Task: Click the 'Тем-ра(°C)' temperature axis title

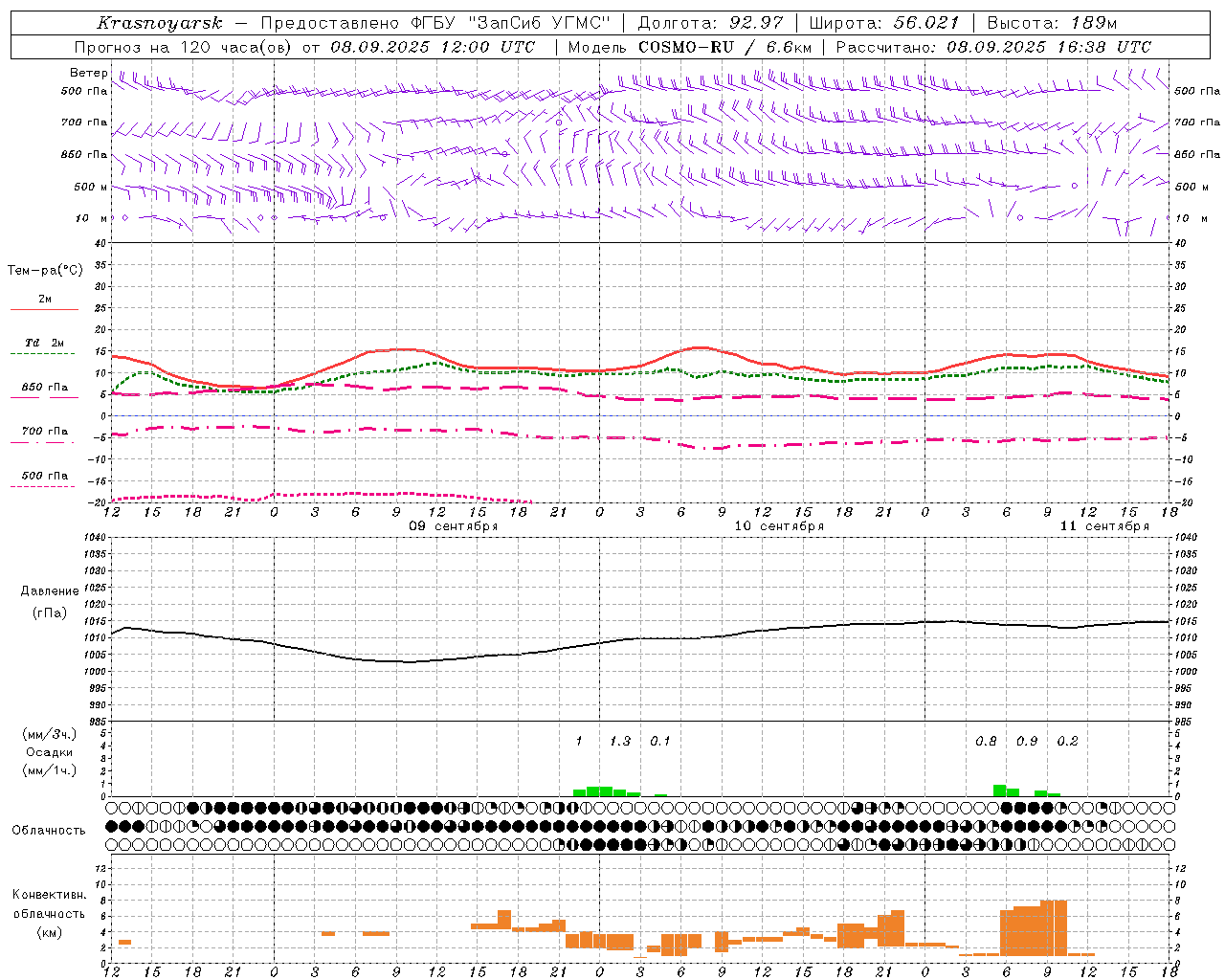Action: tap(45, 270)
